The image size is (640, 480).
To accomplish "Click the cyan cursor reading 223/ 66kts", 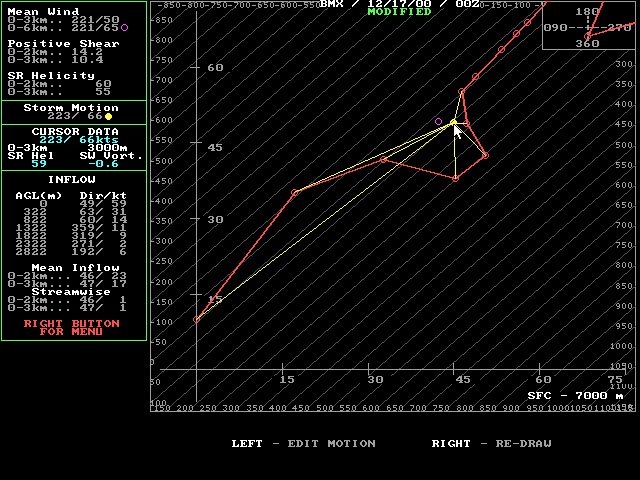I will tap(79, 140).
